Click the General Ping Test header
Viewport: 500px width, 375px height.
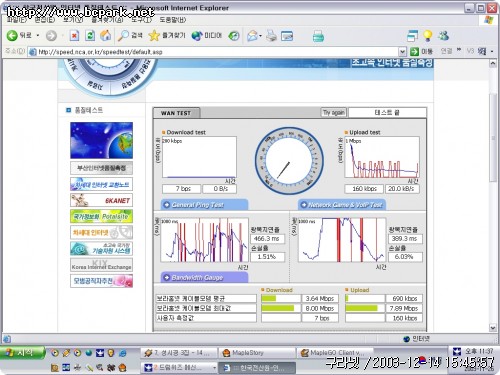point(204,205)
